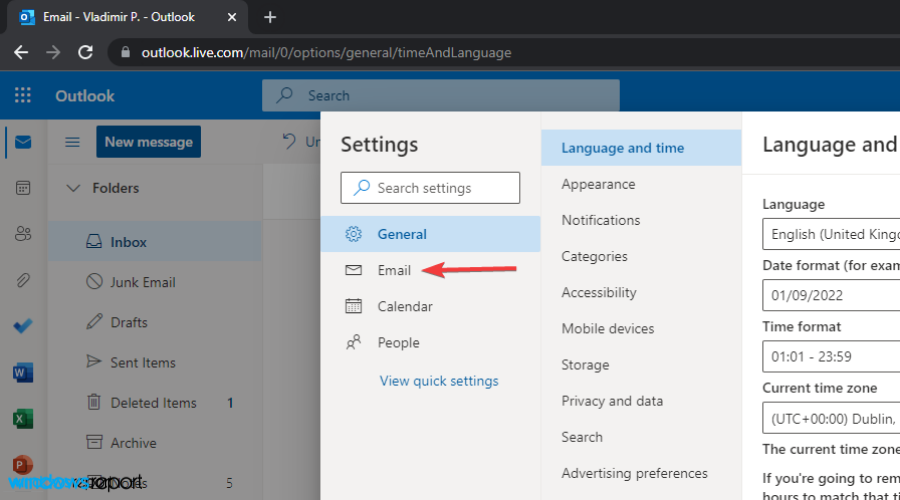Focus the top Outlook Search box
900x500 pixels.
point(441,95)
